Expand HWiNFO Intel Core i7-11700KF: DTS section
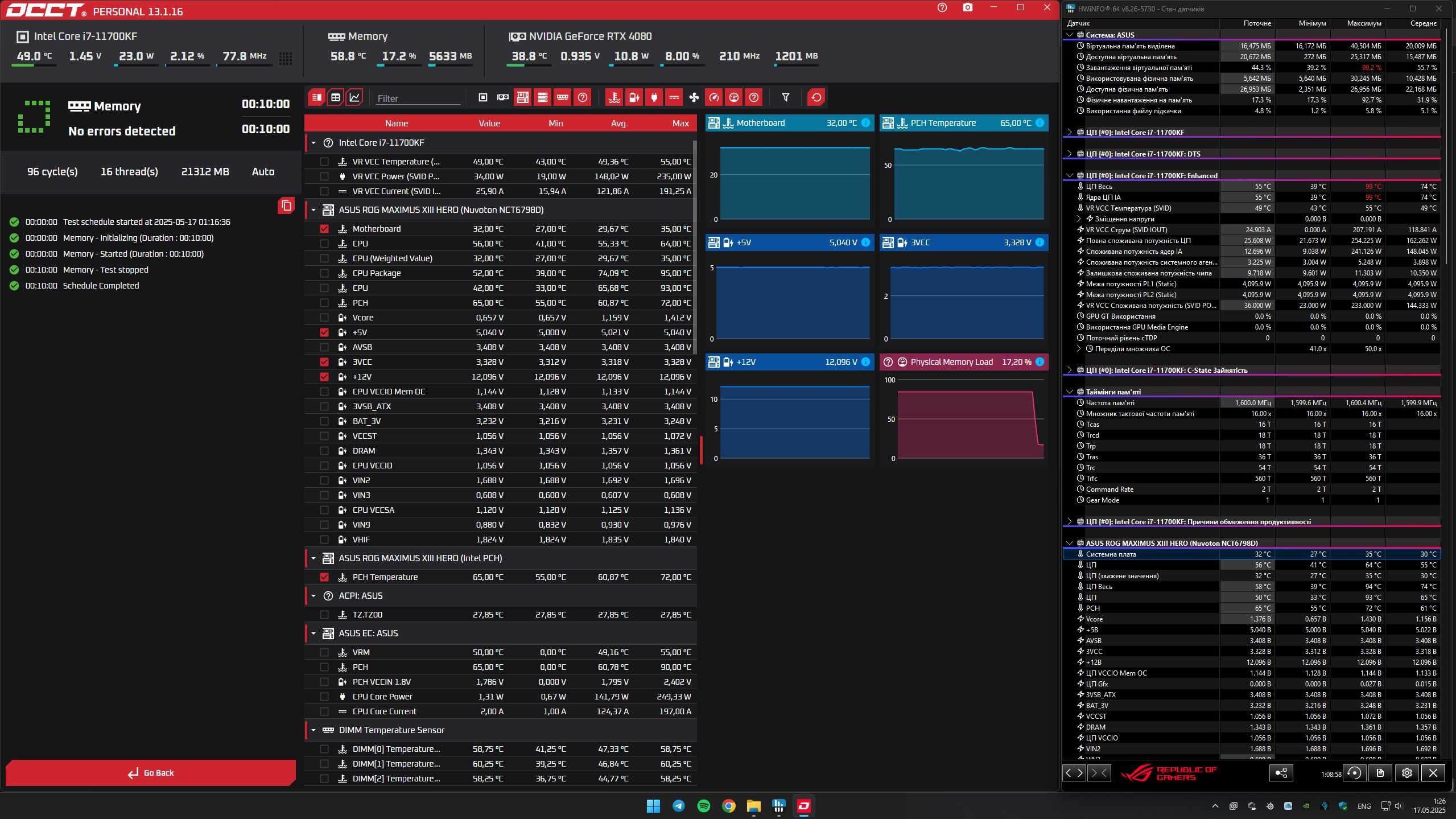 (x=1069, y=154)
